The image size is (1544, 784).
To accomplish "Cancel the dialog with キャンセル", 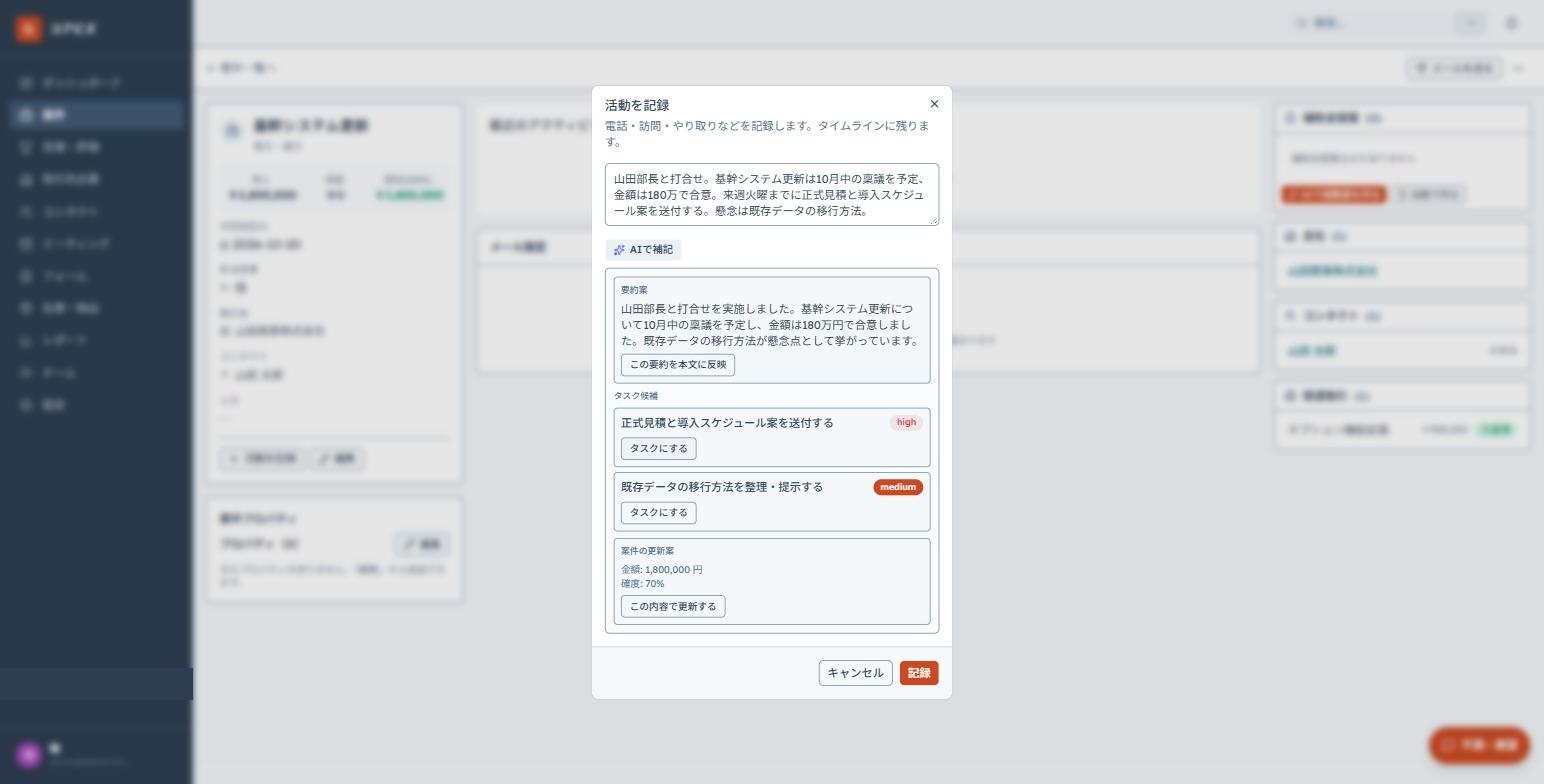I will tap(855, 673).
